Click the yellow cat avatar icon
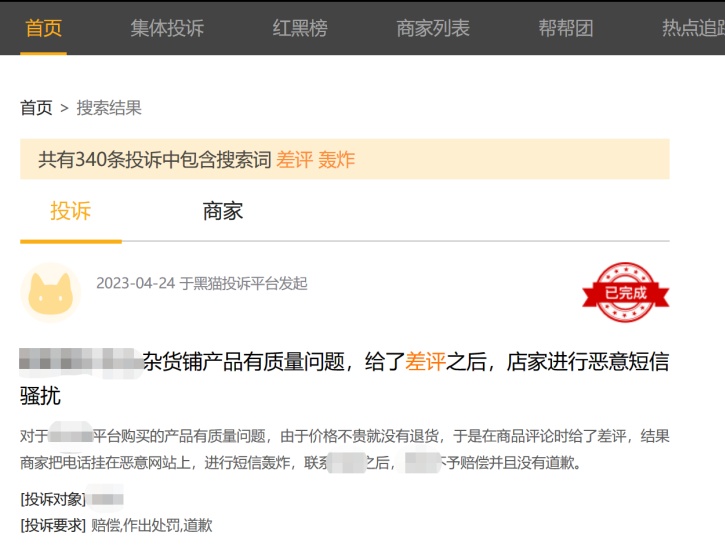The image size is (725, 558). click(x=50, y=293)
